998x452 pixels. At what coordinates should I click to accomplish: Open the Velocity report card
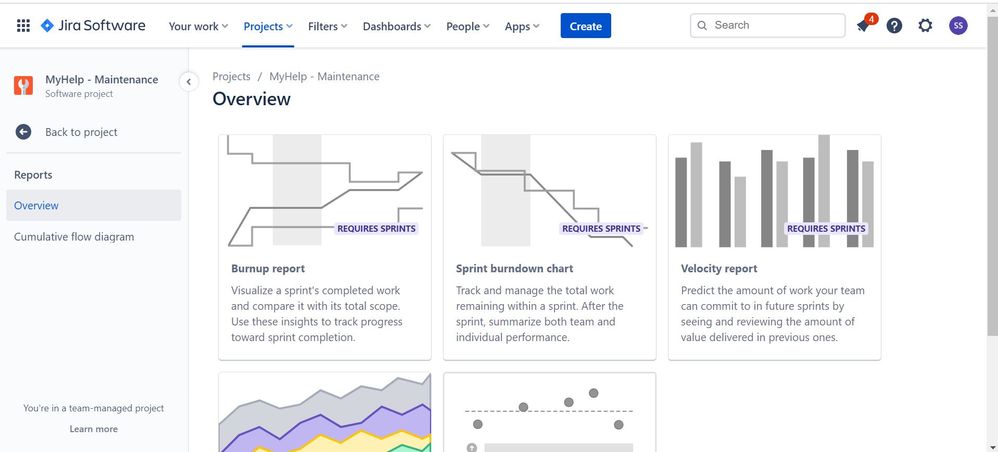[x=775, y=247]
